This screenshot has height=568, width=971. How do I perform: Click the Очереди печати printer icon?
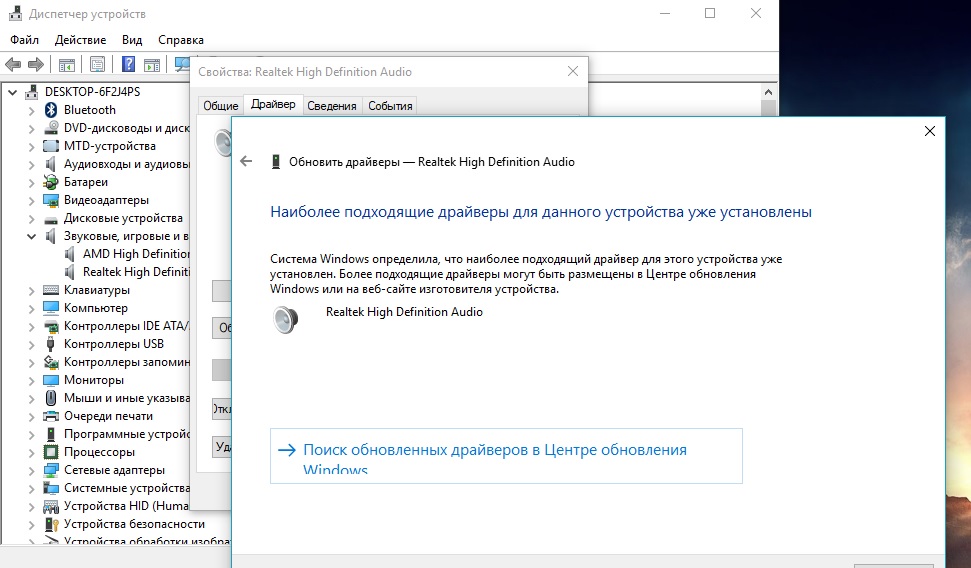coord(51,416)
